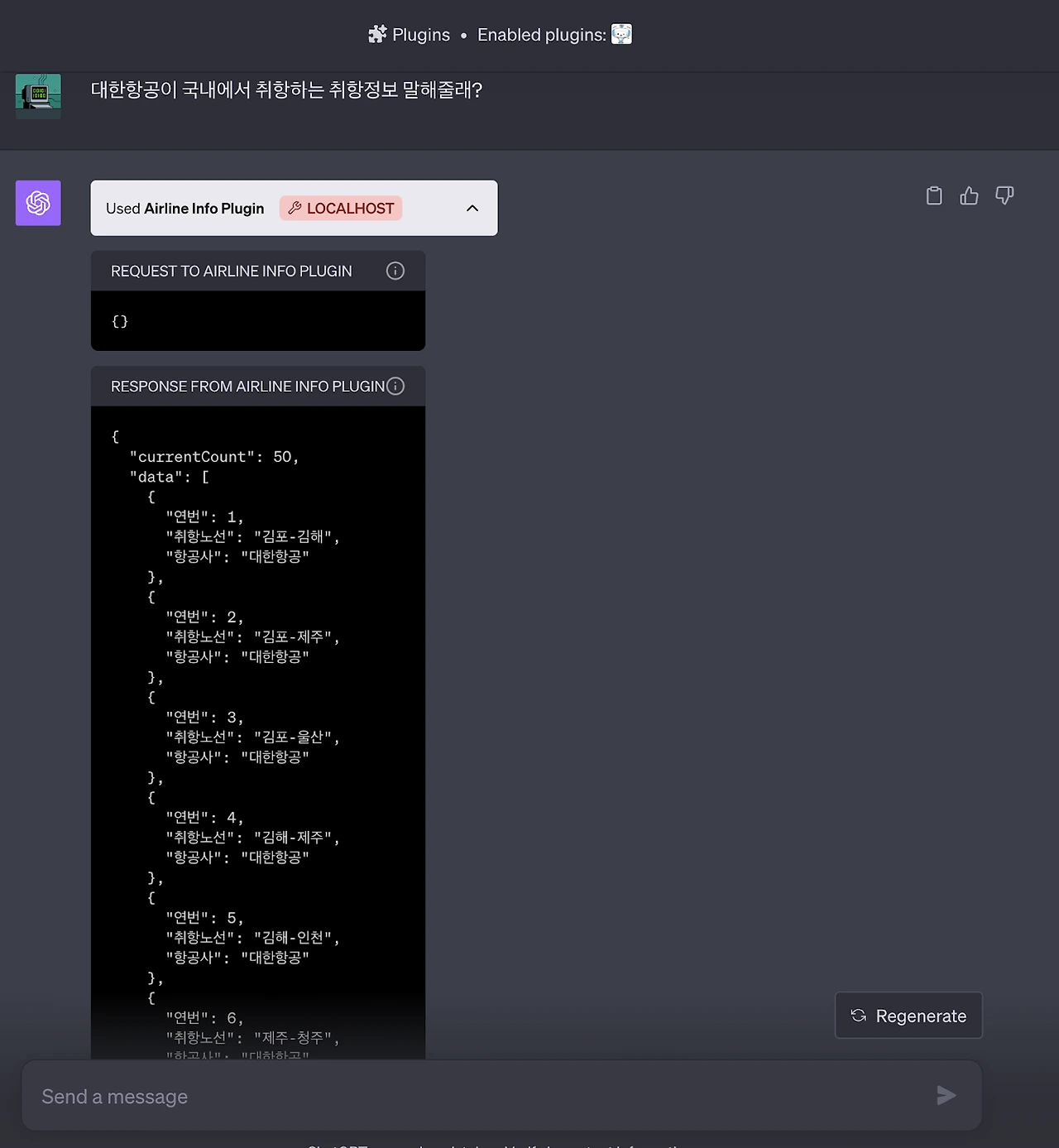Click the 김해-인천 route value
The image size is (1059, 1148).
point(293,938)
